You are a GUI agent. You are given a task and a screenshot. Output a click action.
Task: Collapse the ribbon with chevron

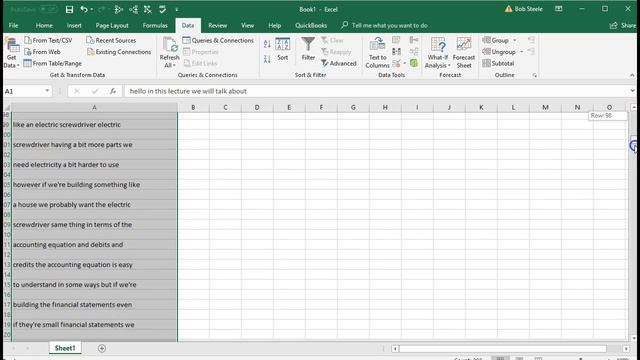tap(632, 75)
